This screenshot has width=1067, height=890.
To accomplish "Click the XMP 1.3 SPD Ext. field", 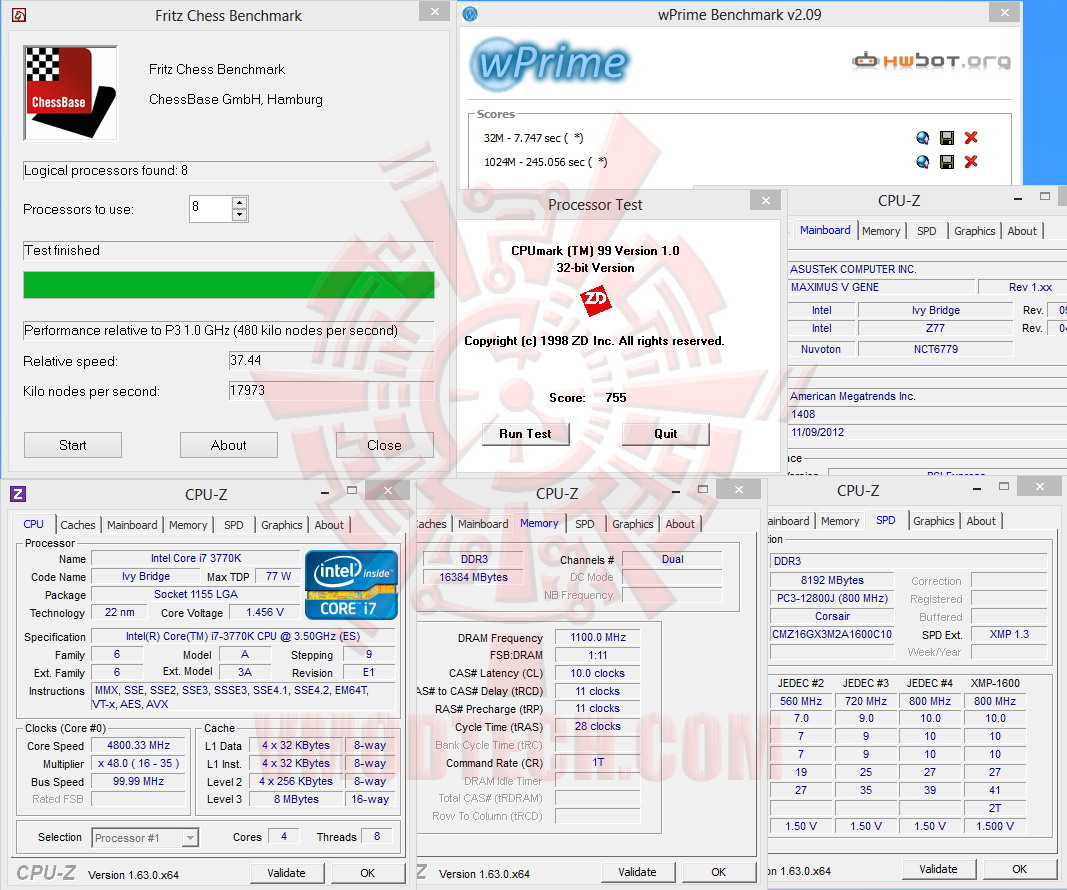I will [x=1009, y=634].
